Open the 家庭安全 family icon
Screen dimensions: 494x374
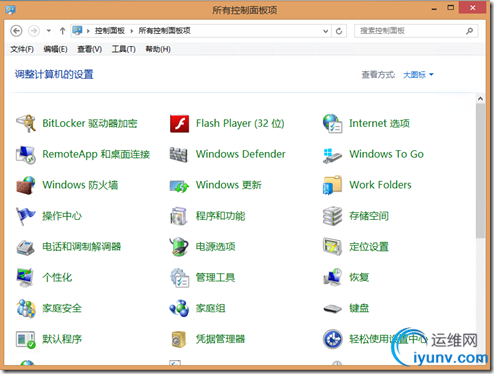26,308
